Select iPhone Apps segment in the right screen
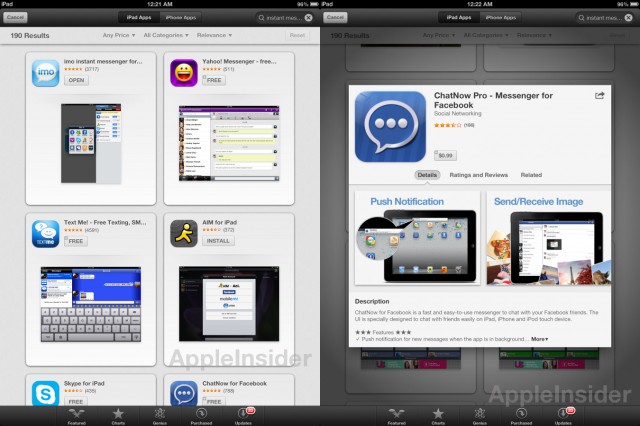Viewport: 640px width, 426px height. pyautogui.click(x=501, y=18)
